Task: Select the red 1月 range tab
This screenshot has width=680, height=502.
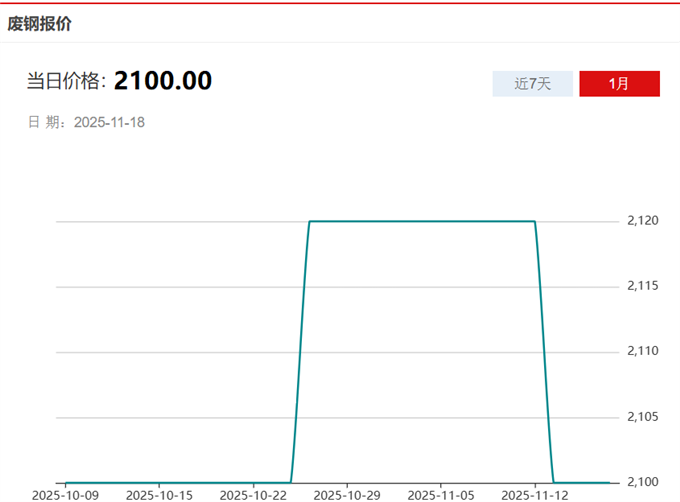Action: pyautogui.click(x=619, y=84)
